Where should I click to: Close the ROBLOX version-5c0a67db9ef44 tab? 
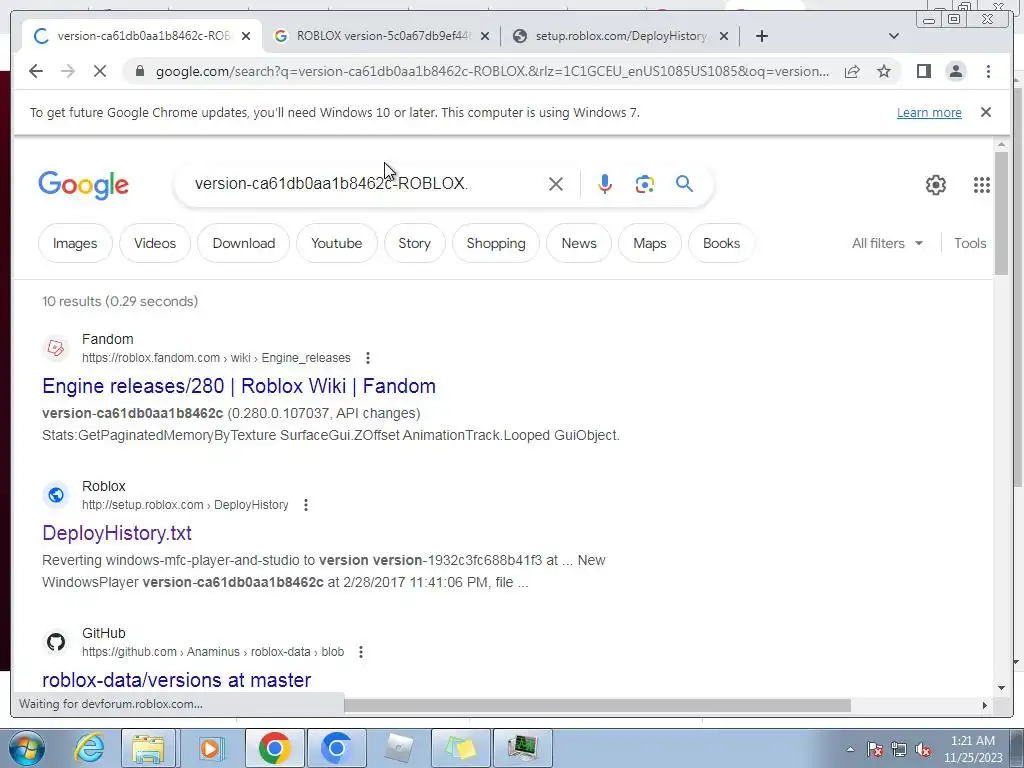pyautogui.click(x=485, y=37)
